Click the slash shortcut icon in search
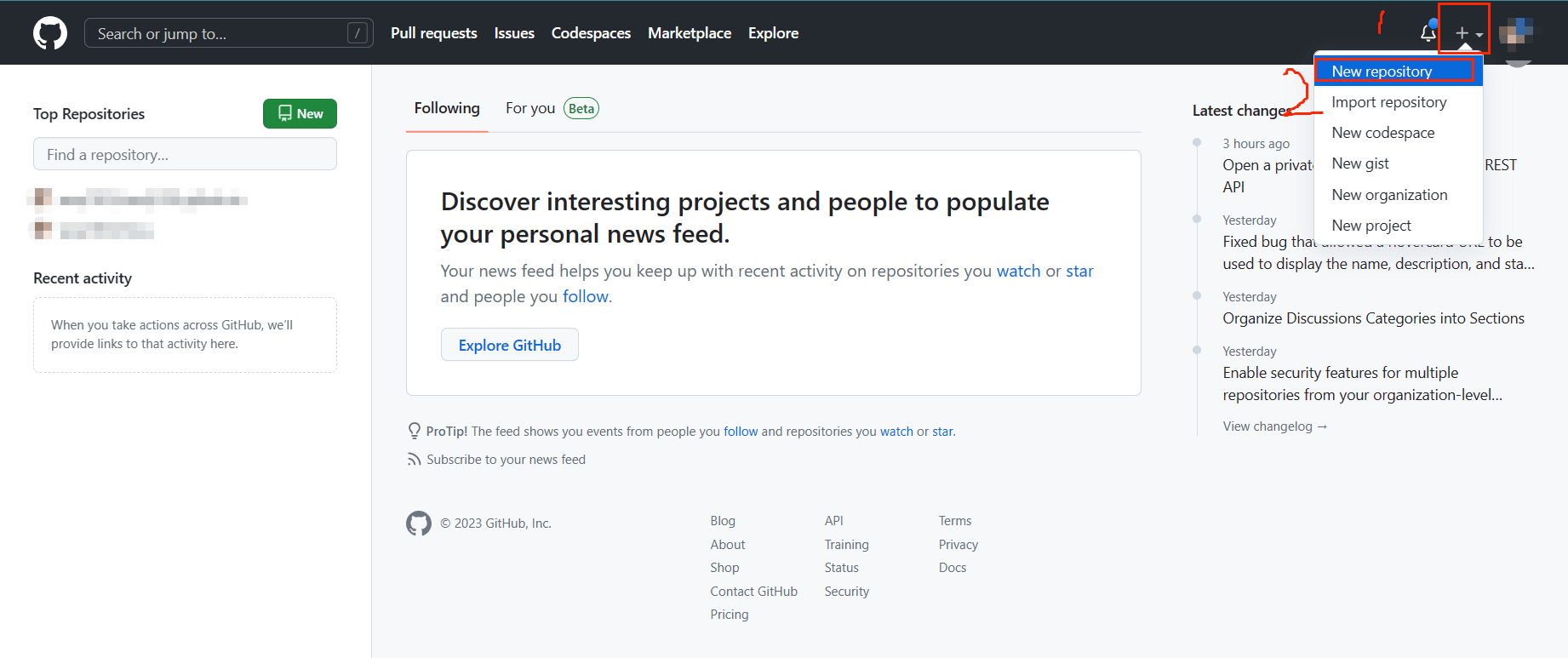Screen dimensions: 1568x658 tap(358, 33)
